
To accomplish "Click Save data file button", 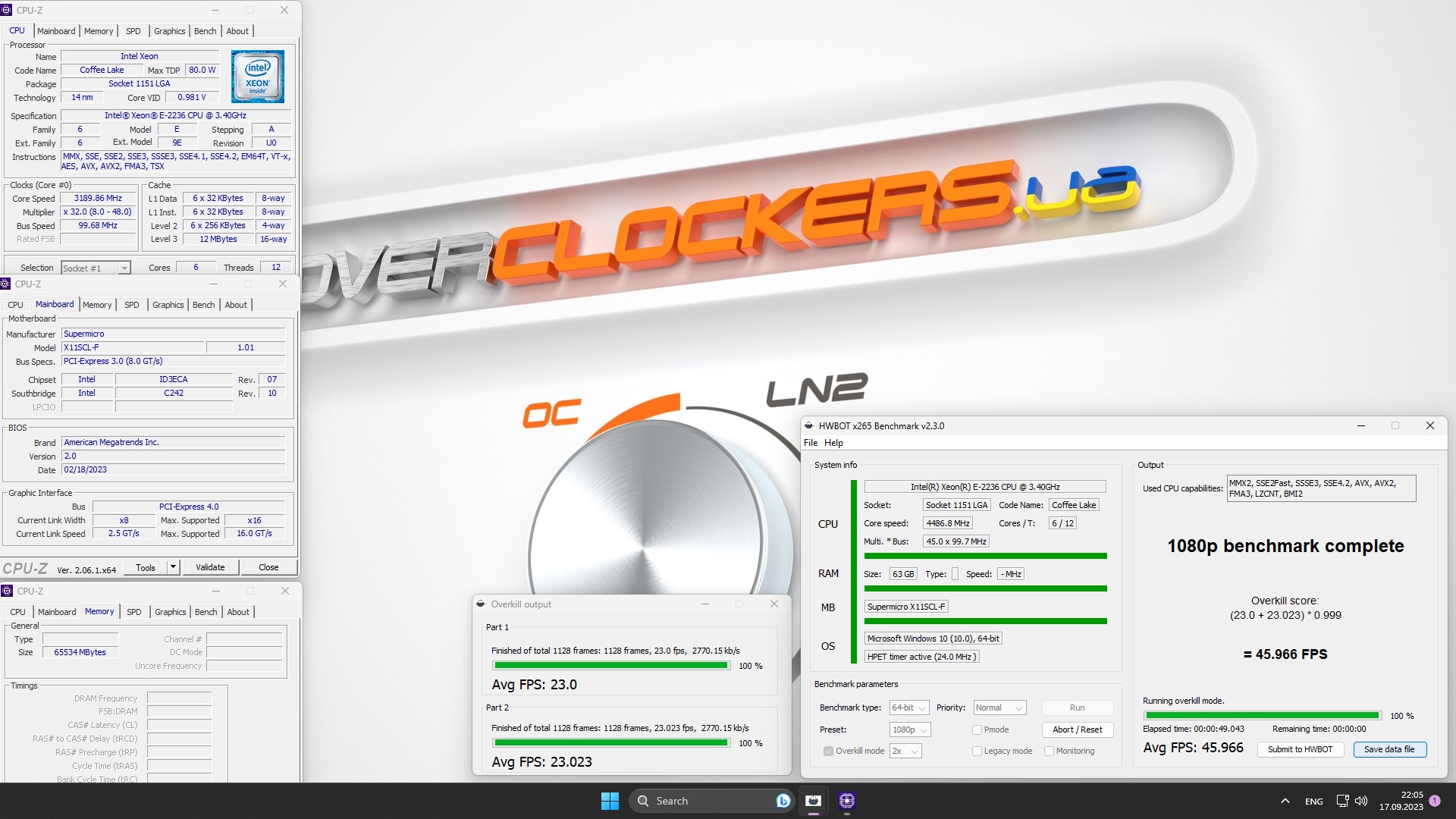I will pos(1389,749).
